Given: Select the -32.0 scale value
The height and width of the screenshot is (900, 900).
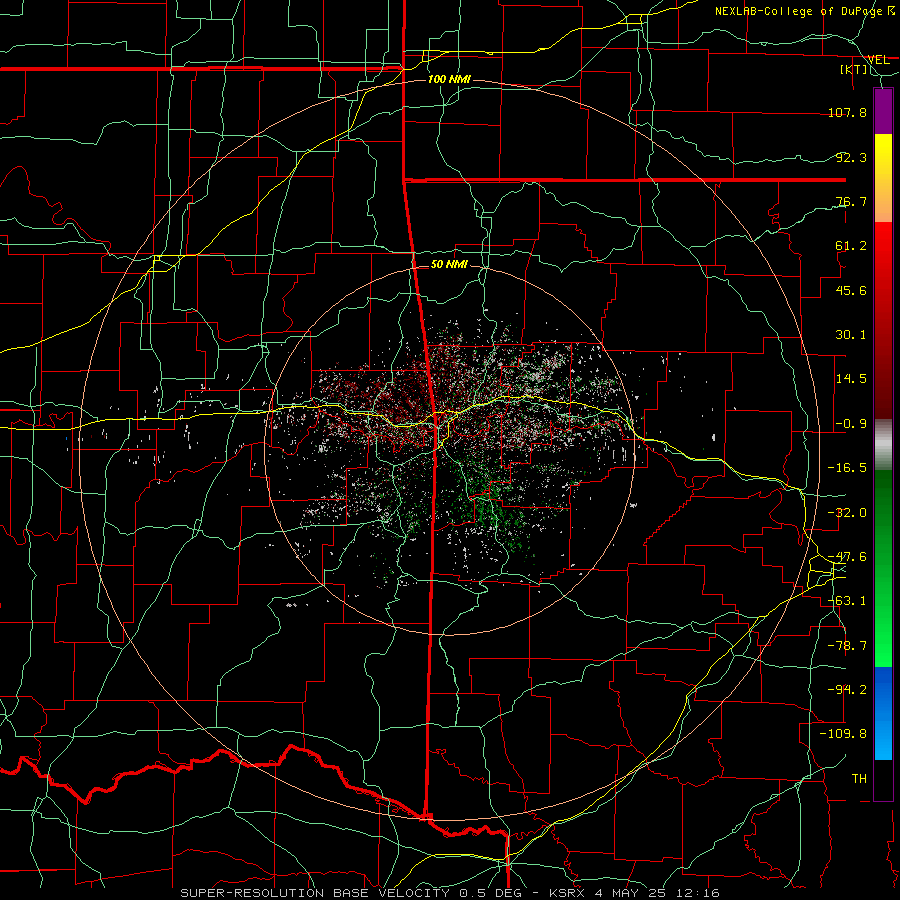Looking at the screenshot, I should [847, 513].
